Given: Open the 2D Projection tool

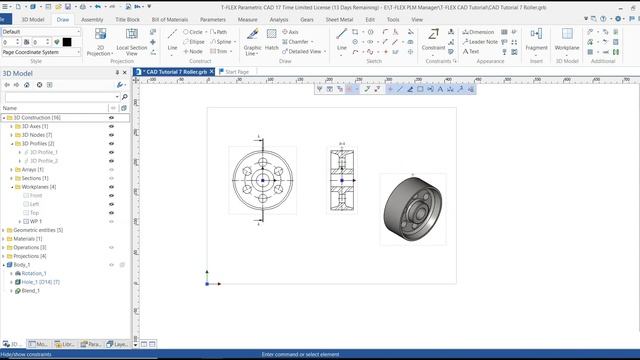Looking at the screenshot, I should coord(100,41).
